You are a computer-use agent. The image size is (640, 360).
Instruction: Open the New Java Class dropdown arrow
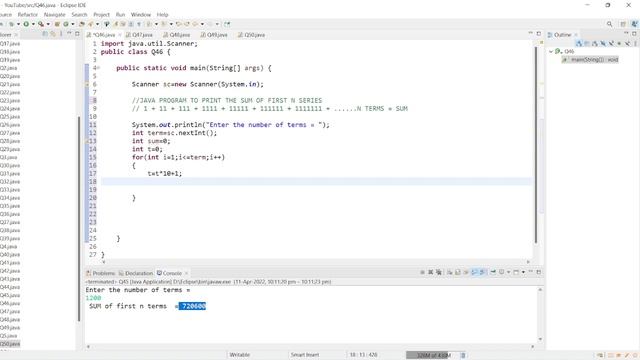coord(73,24)
